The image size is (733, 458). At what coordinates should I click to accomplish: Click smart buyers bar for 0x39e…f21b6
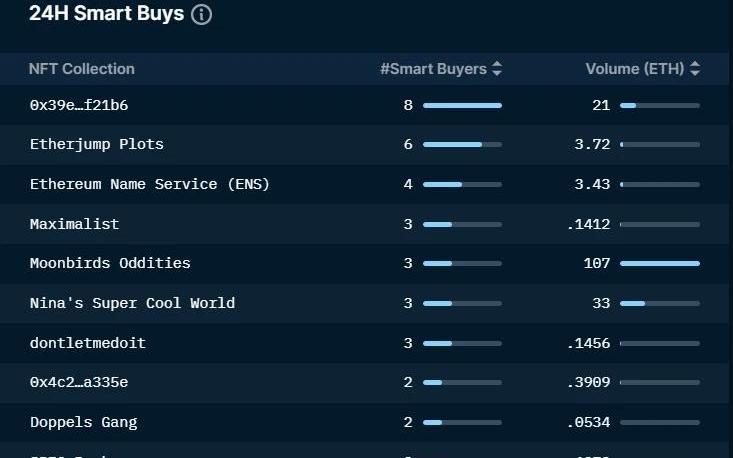462,105
